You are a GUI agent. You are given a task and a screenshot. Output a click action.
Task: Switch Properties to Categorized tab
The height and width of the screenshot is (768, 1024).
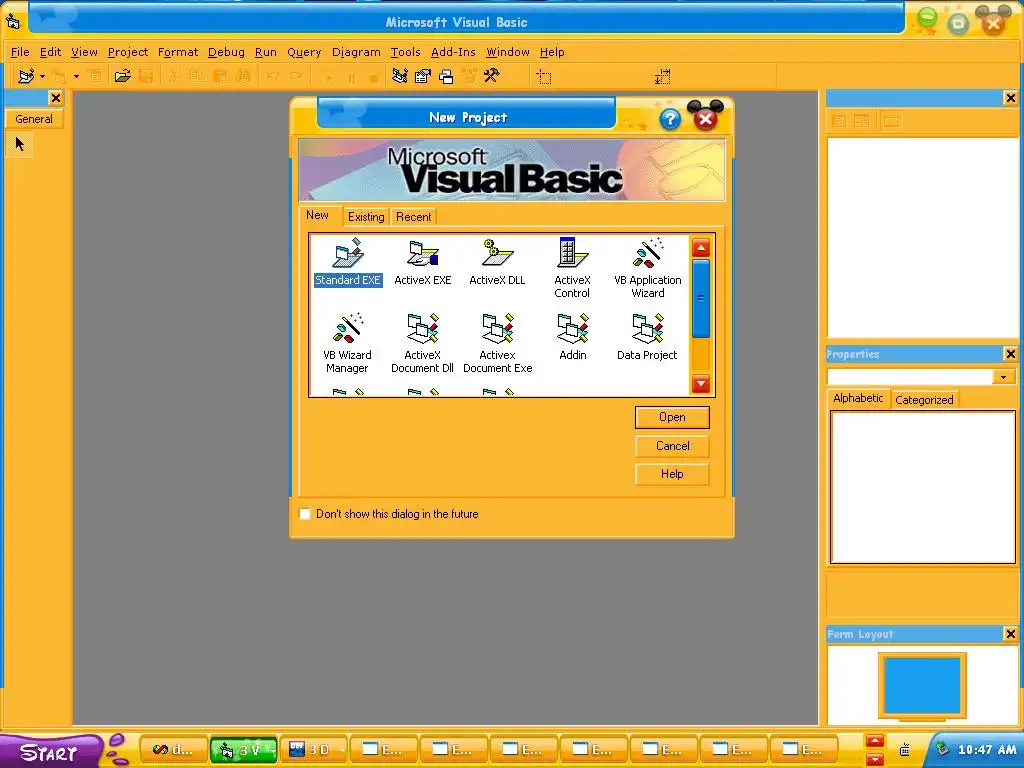[x=924, y=400]
